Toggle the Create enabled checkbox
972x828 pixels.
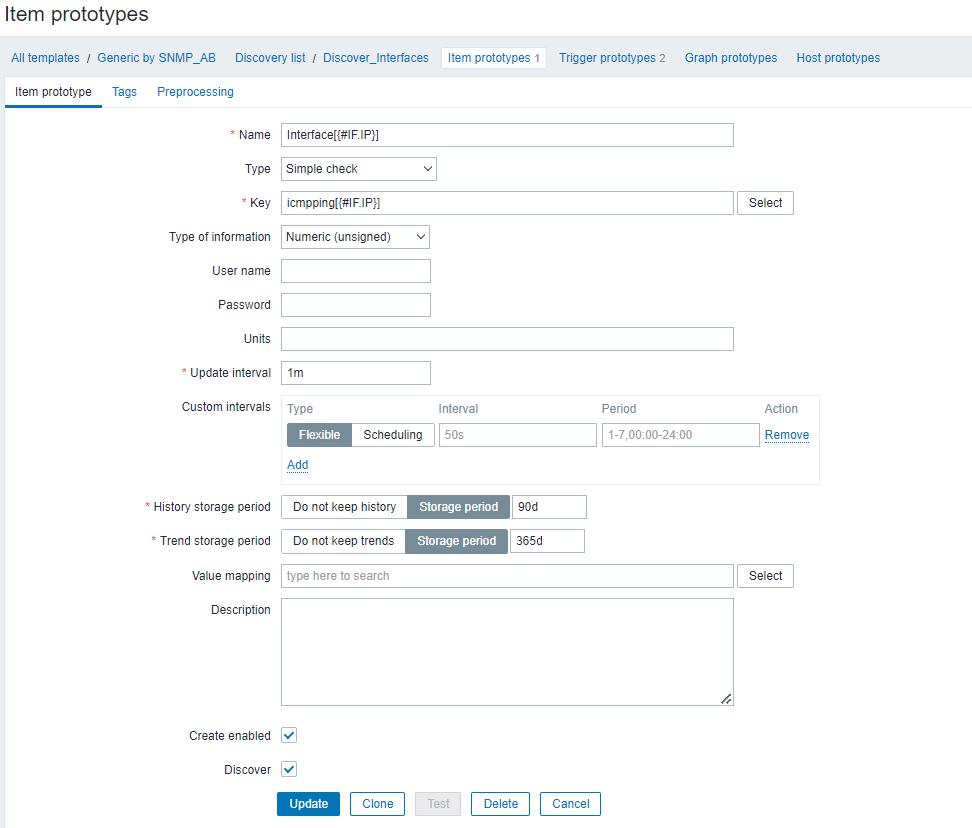(289, 736)
